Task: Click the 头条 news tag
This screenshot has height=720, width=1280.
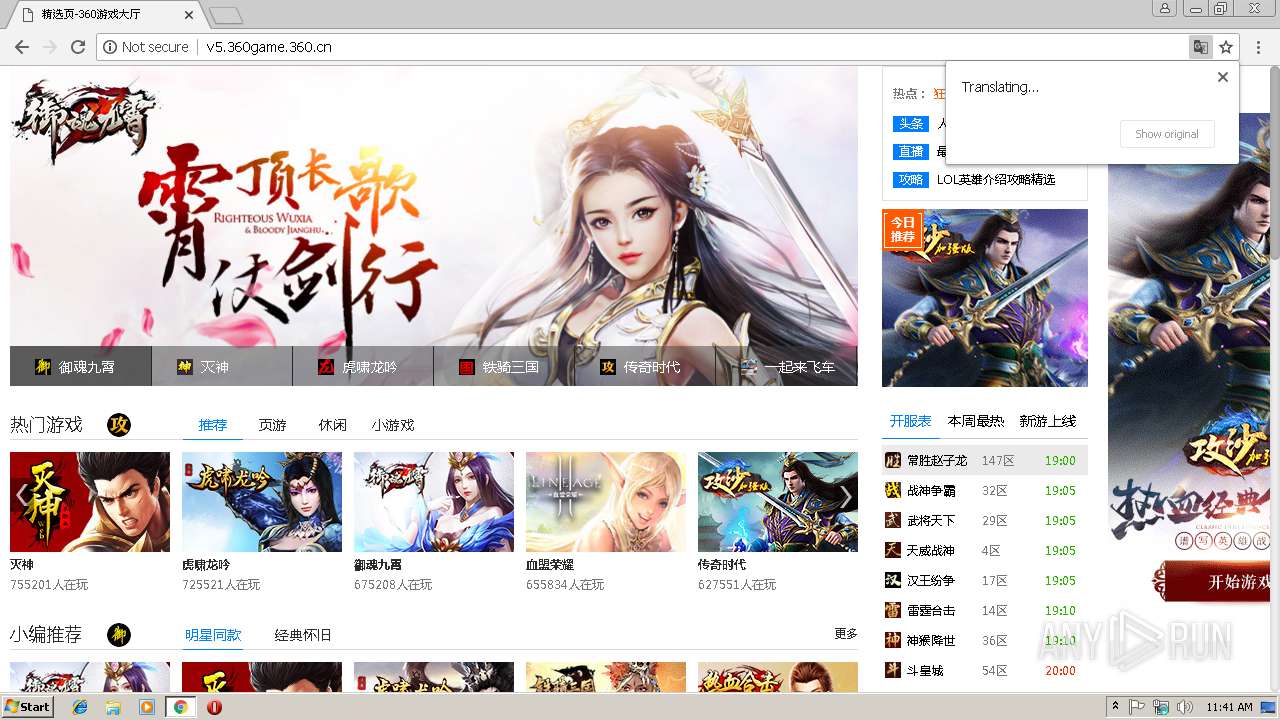Action: pyautogui.click(x=911, y=124)
